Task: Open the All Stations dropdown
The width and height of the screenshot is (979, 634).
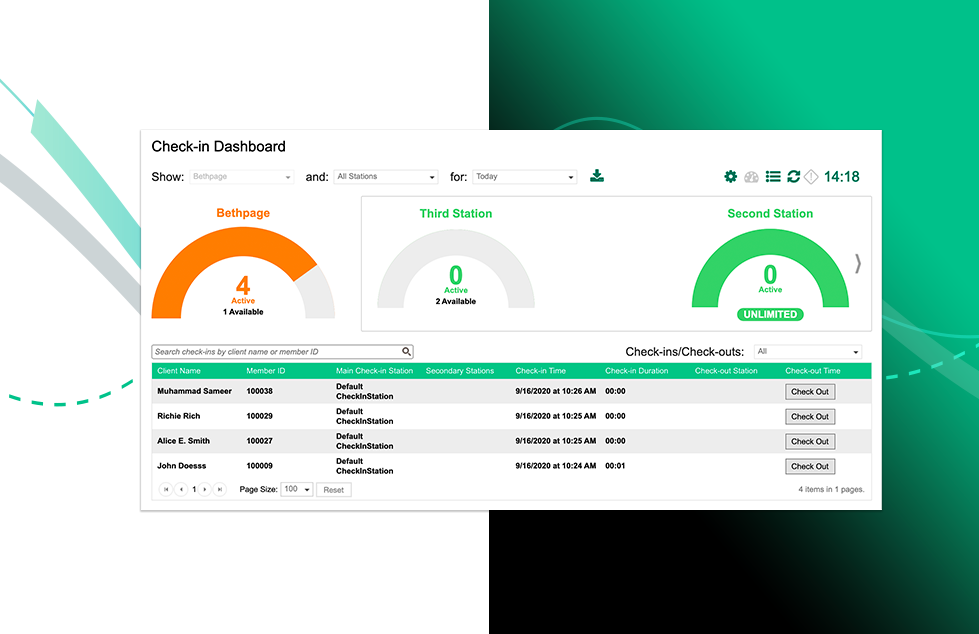Action: pyautogui.click(x=386, y=177)
